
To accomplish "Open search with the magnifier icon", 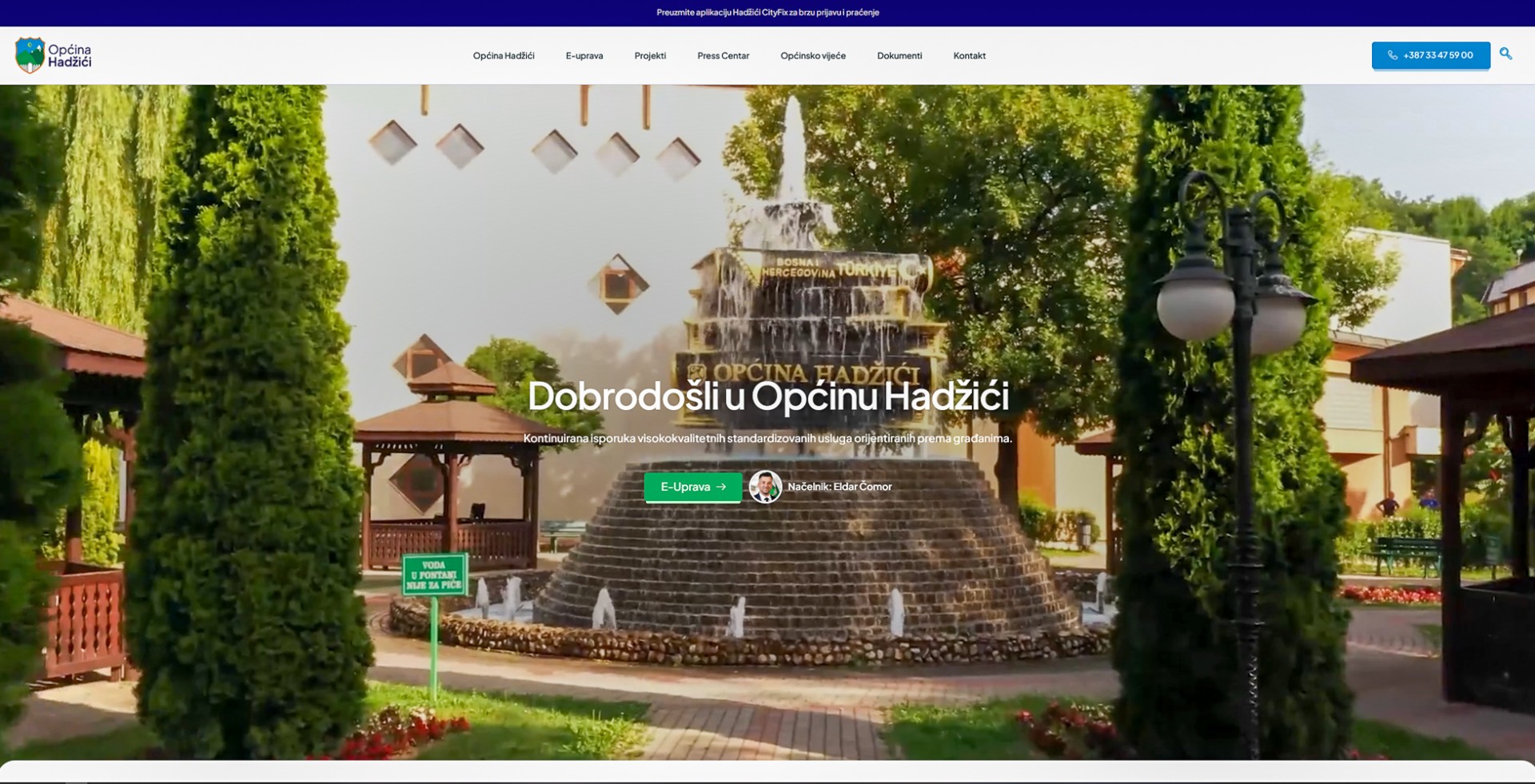I will click(x=1505, y=54).
